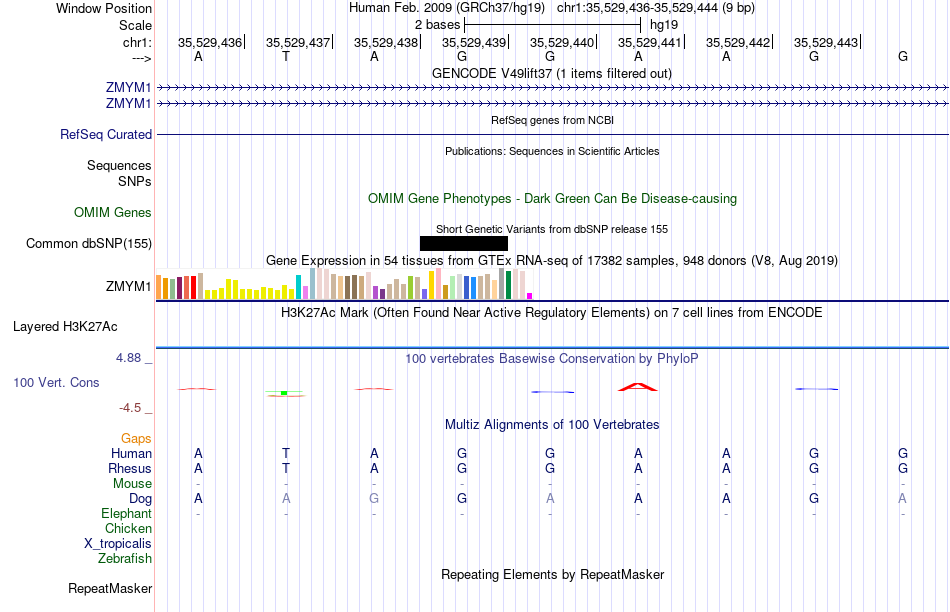Open GENCODE V49lift37 track title
Viewport: 950px width, 612px height.
point(552,73)
